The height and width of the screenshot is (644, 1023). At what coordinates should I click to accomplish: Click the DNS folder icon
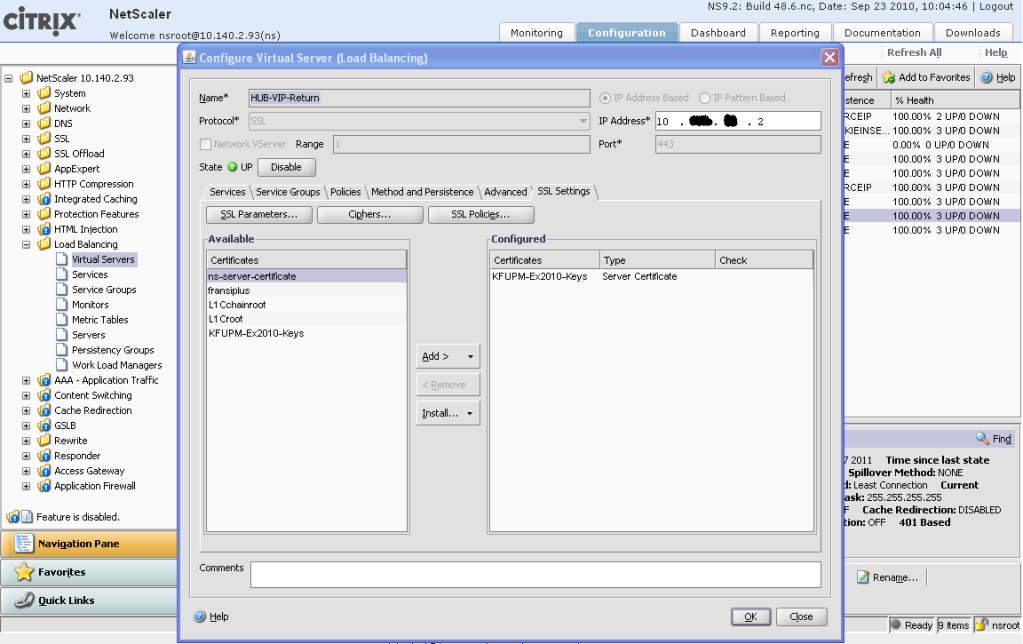[44, 123]
